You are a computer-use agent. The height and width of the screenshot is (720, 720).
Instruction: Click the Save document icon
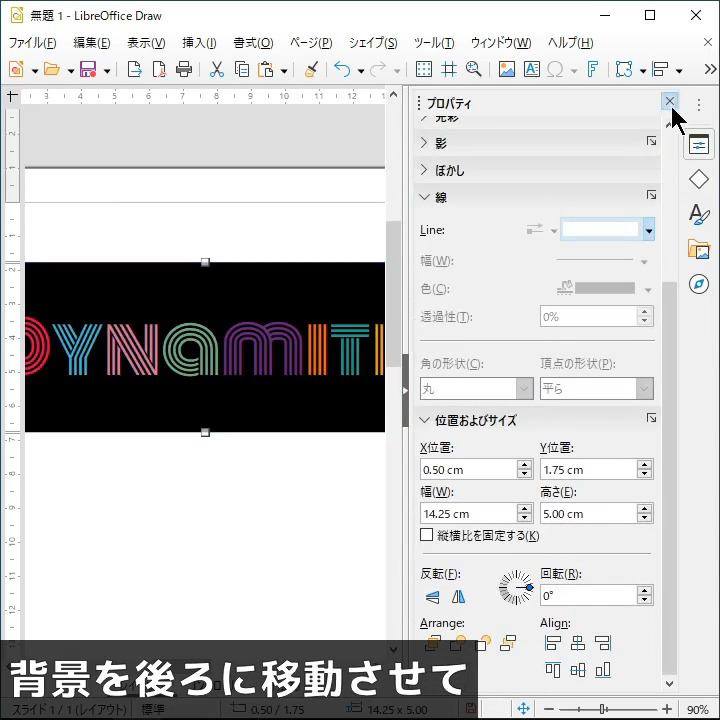click(88, 69)
